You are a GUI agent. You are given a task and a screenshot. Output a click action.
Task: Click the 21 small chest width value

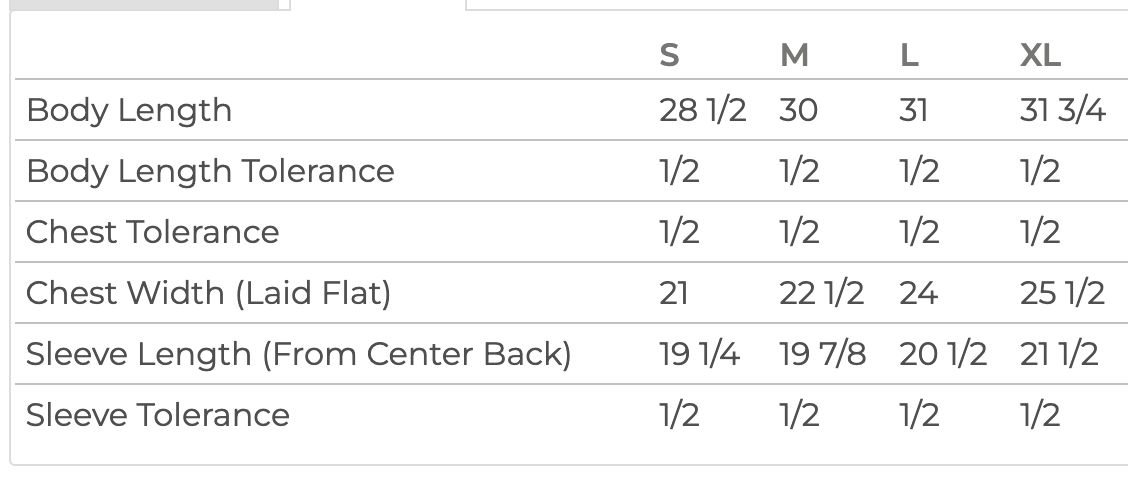[x=673, y=294]
